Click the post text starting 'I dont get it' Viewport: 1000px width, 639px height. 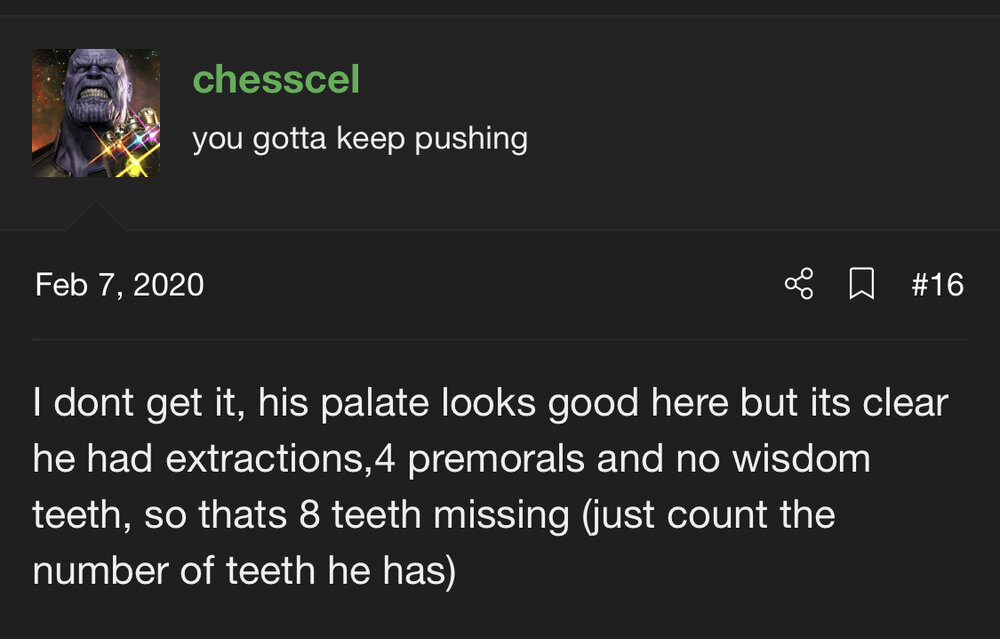(490, 403)
